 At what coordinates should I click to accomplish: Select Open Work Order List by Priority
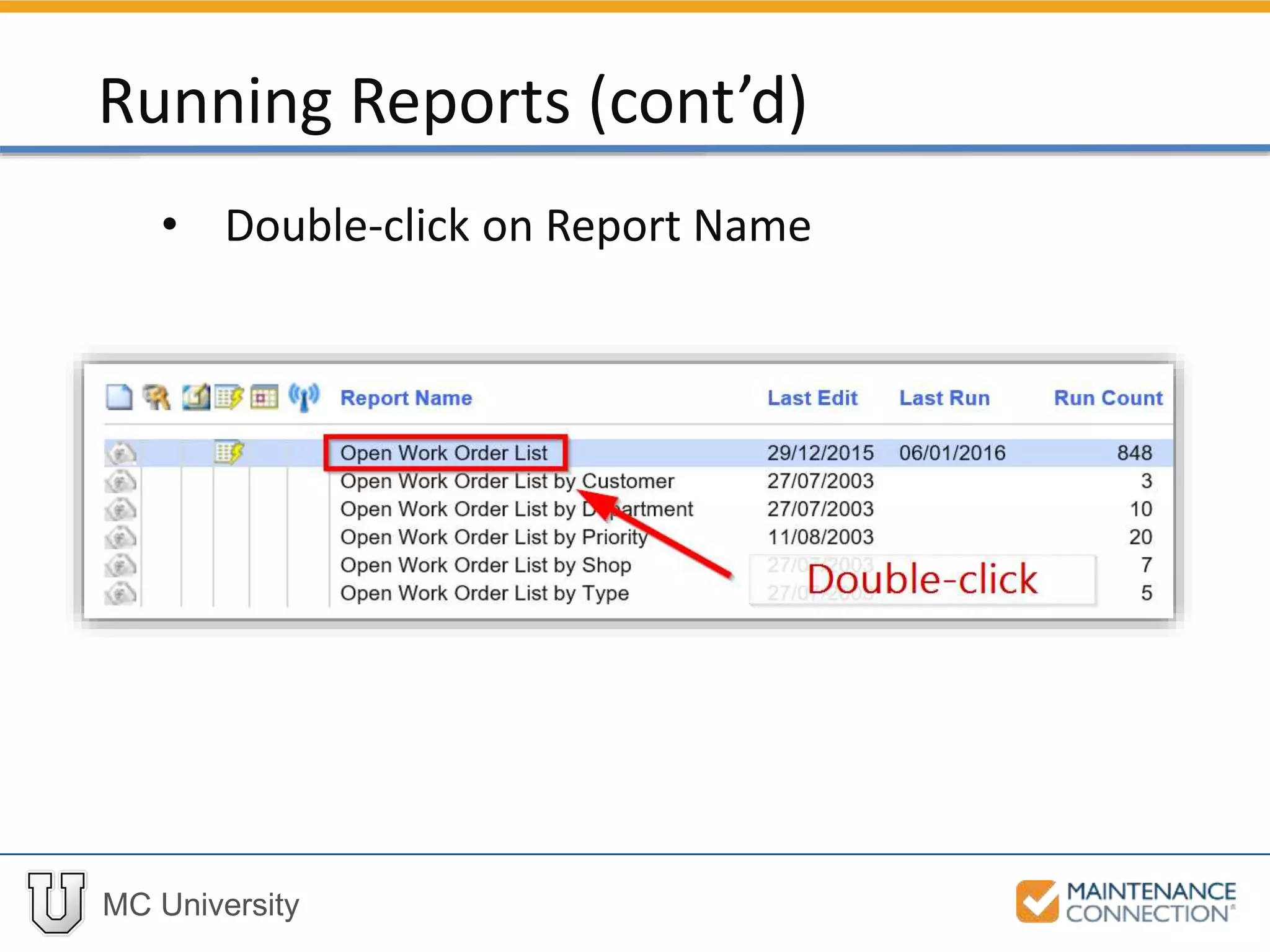pos(494,537)
